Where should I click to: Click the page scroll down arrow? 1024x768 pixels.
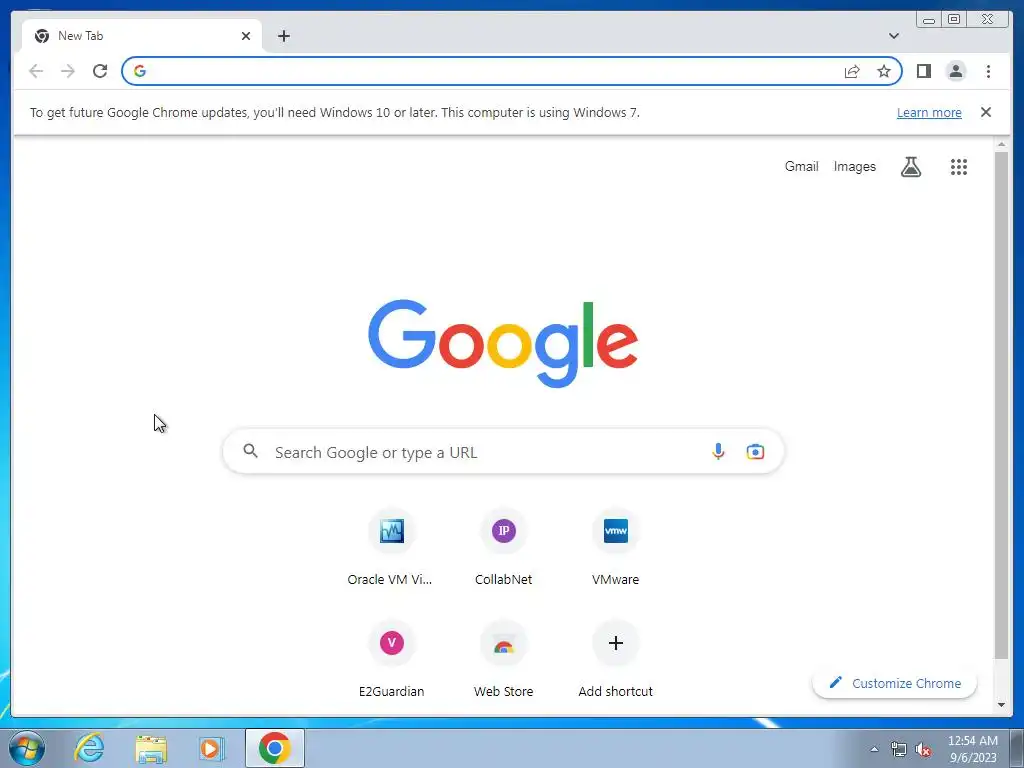(x=1001, y=705)
